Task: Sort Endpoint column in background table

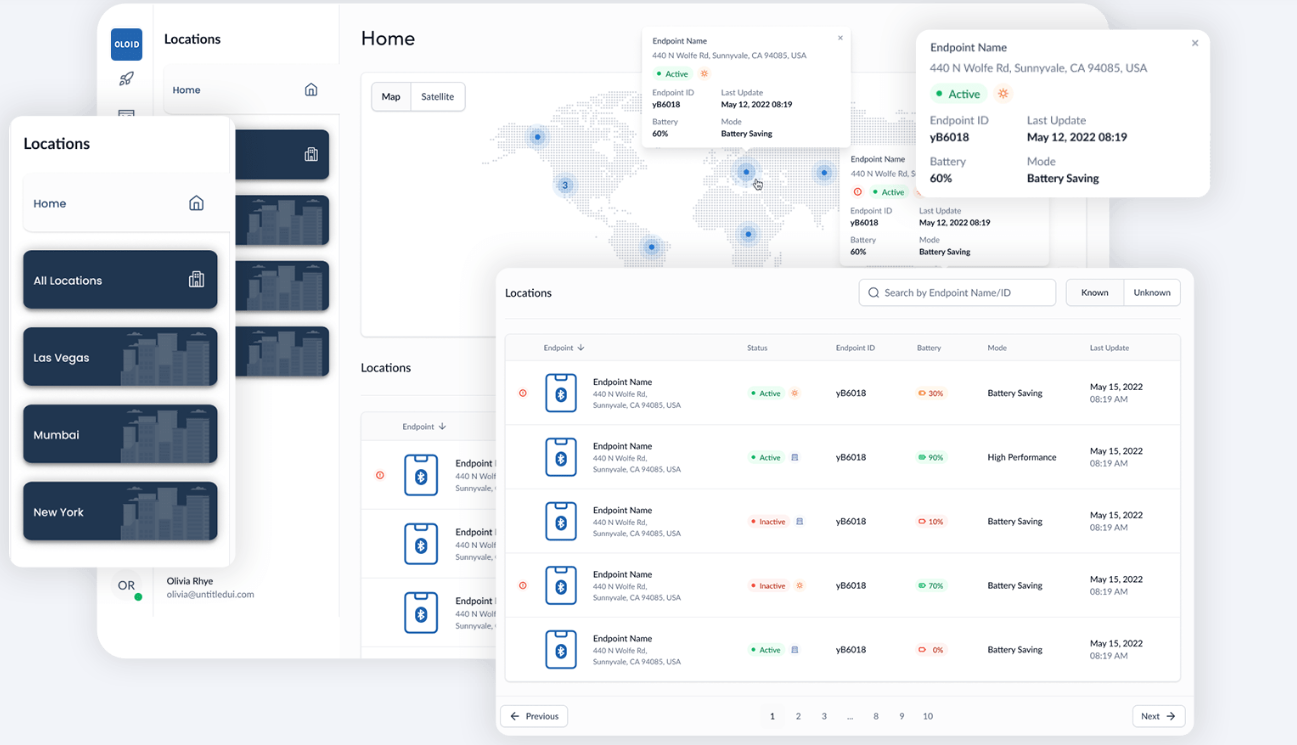Action: pos(424,427)
